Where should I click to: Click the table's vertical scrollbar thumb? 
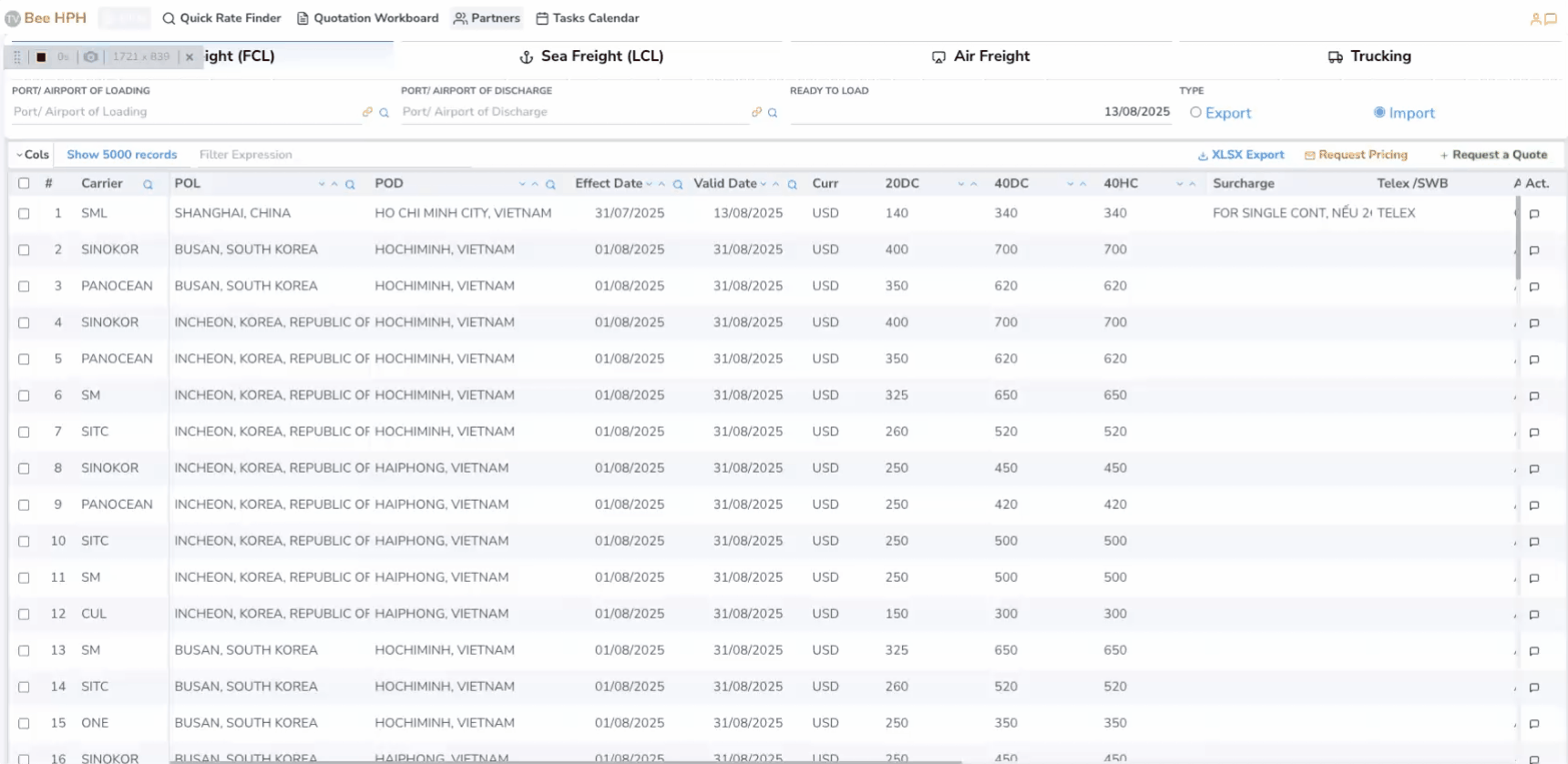(x=1518, y=237)
